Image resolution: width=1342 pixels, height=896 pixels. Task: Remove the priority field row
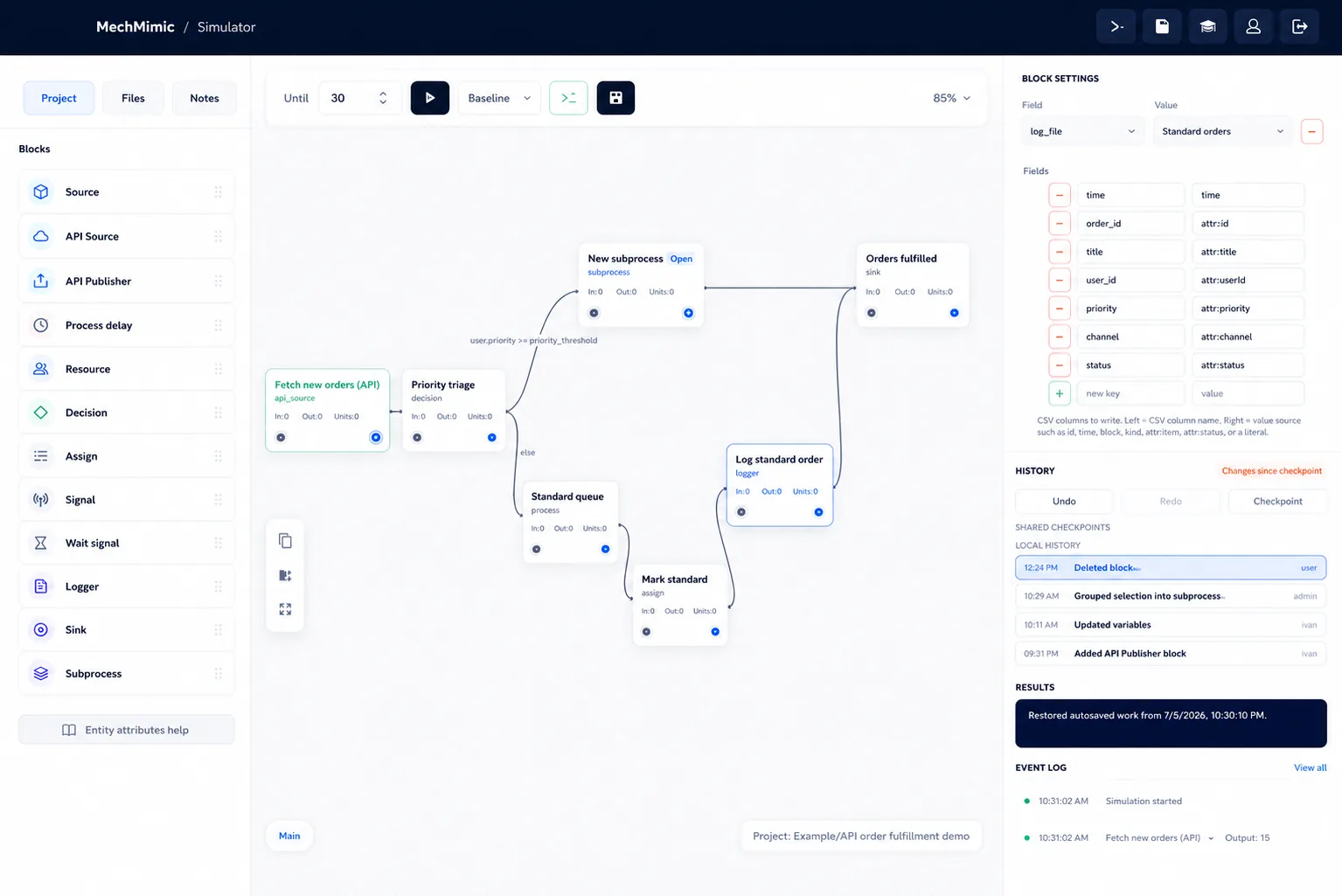[x=1060, y=309]
